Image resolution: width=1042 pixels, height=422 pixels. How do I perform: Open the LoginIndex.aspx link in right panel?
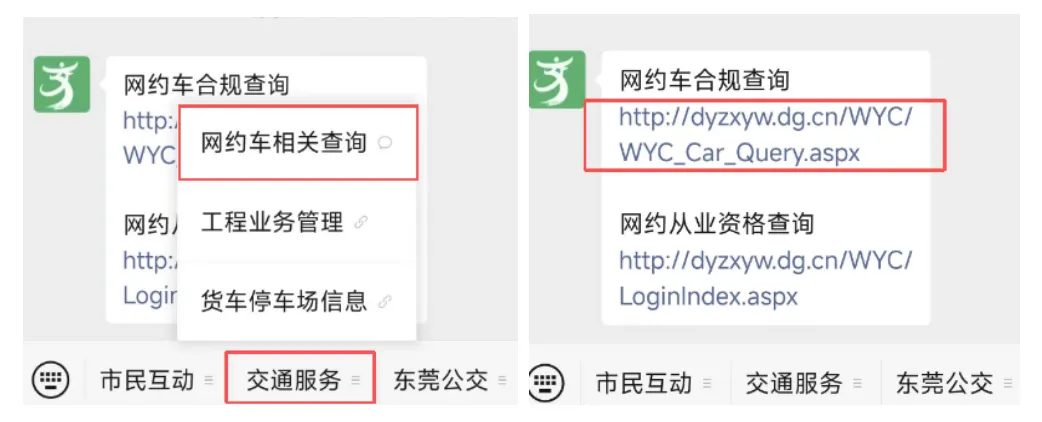[766, 278]
